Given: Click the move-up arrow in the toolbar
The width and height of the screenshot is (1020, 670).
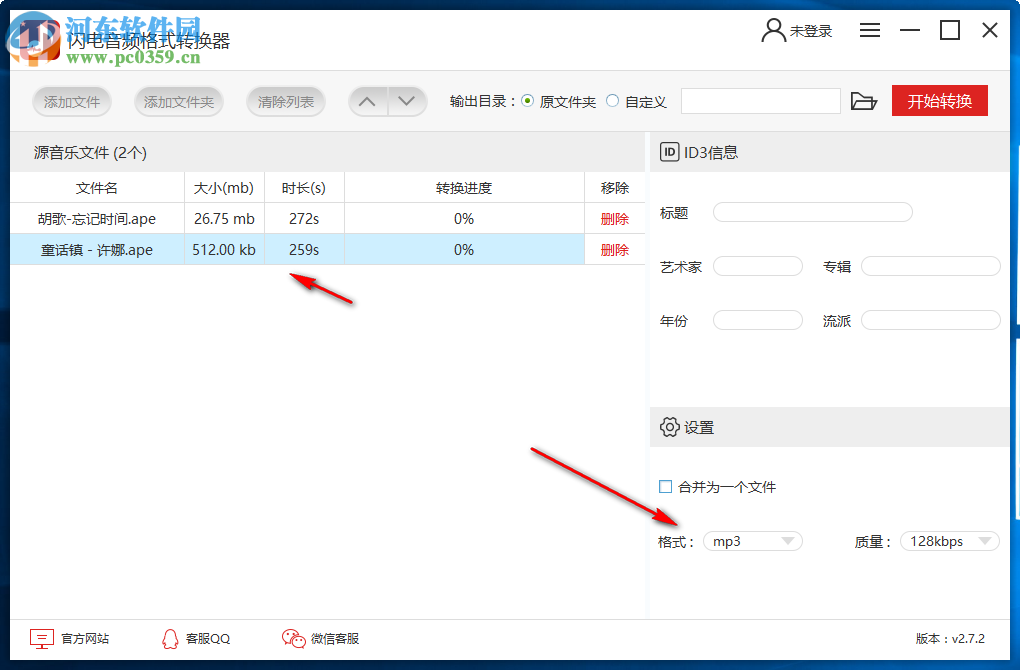Looking at the screenshot, I should coord(367,101).
